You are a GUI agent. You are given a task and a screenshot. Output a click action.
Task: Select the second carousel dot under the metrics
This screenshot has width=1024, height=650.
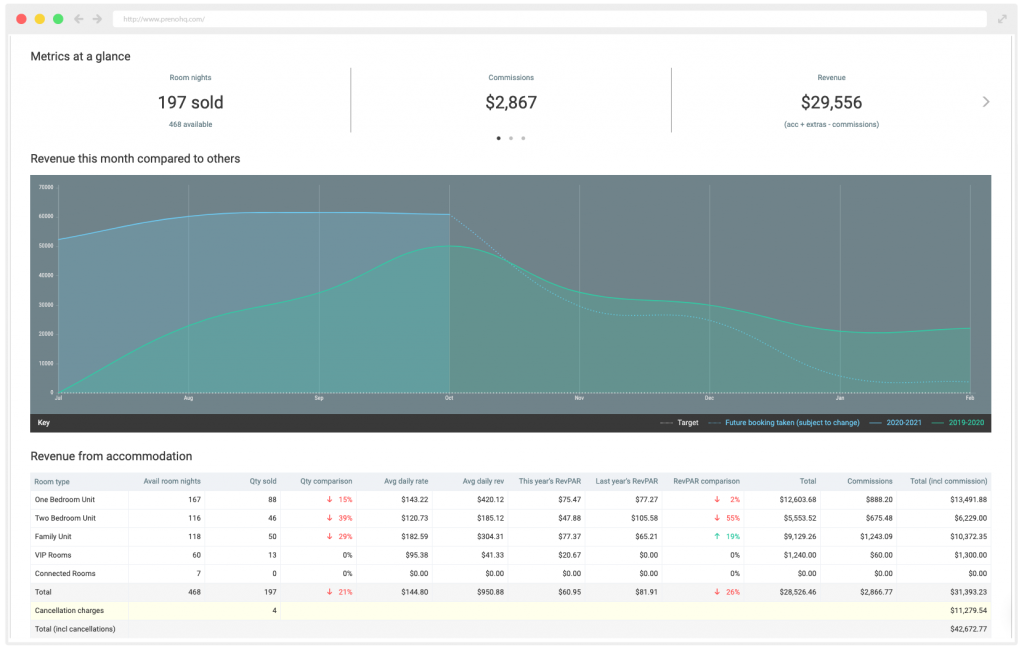click(511, 138)
